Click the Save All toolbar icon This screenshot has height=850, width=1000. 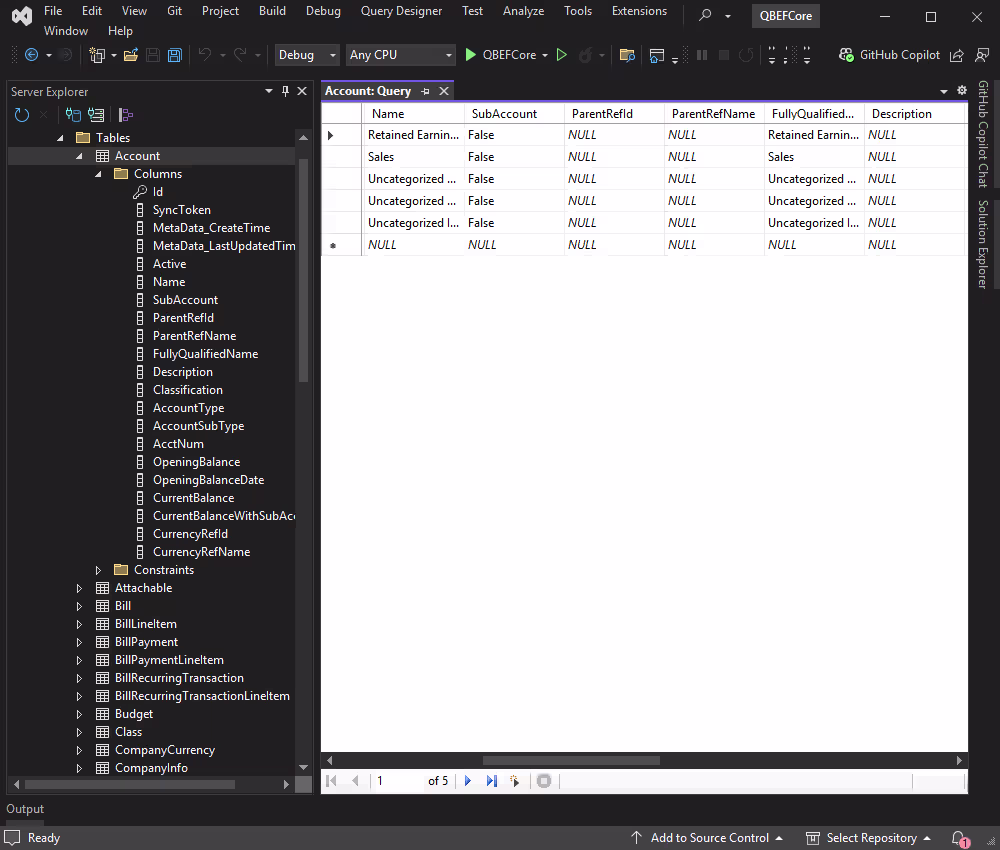click(175, 55)
